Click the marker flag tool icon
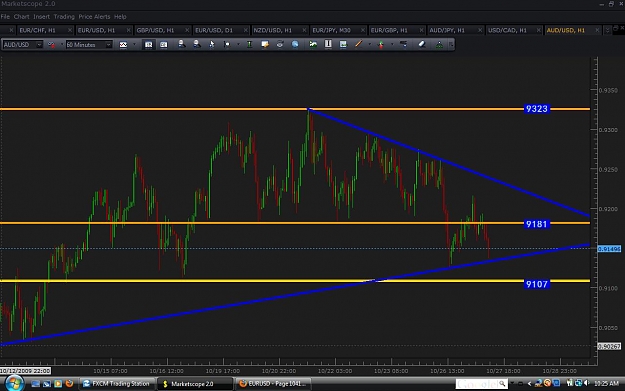This screenshot has width=625, height=391. pos(227,45)
